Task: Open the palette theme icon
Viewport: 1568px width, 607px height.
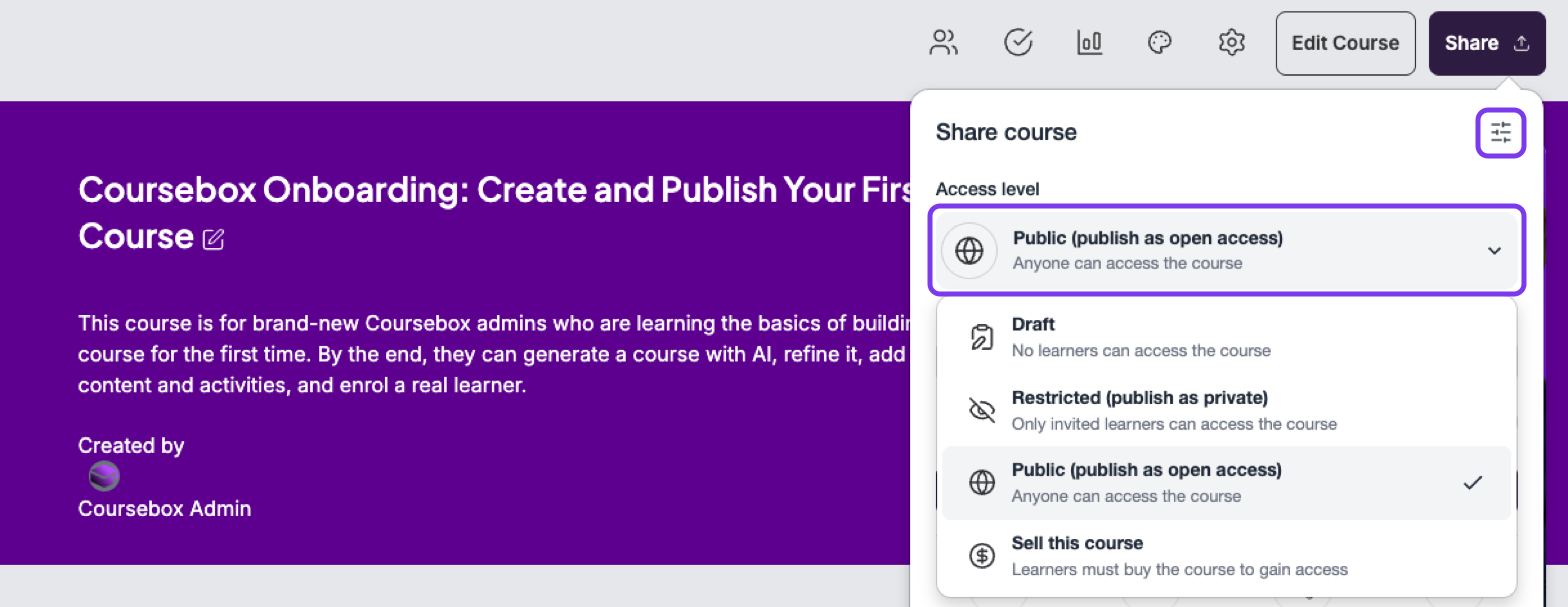Action: tap(1159, 43)
